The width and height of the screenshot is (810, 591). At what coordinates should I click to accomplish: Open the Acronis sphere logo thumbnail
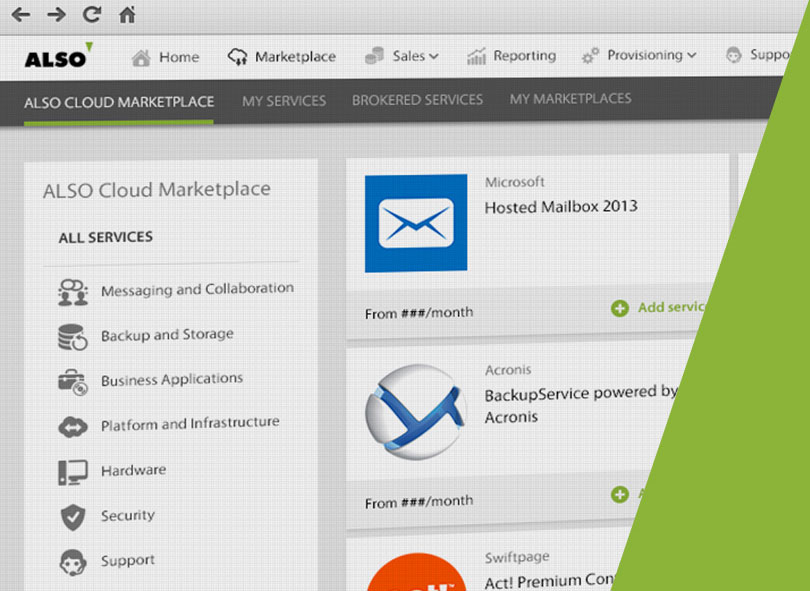click(415, 412)
